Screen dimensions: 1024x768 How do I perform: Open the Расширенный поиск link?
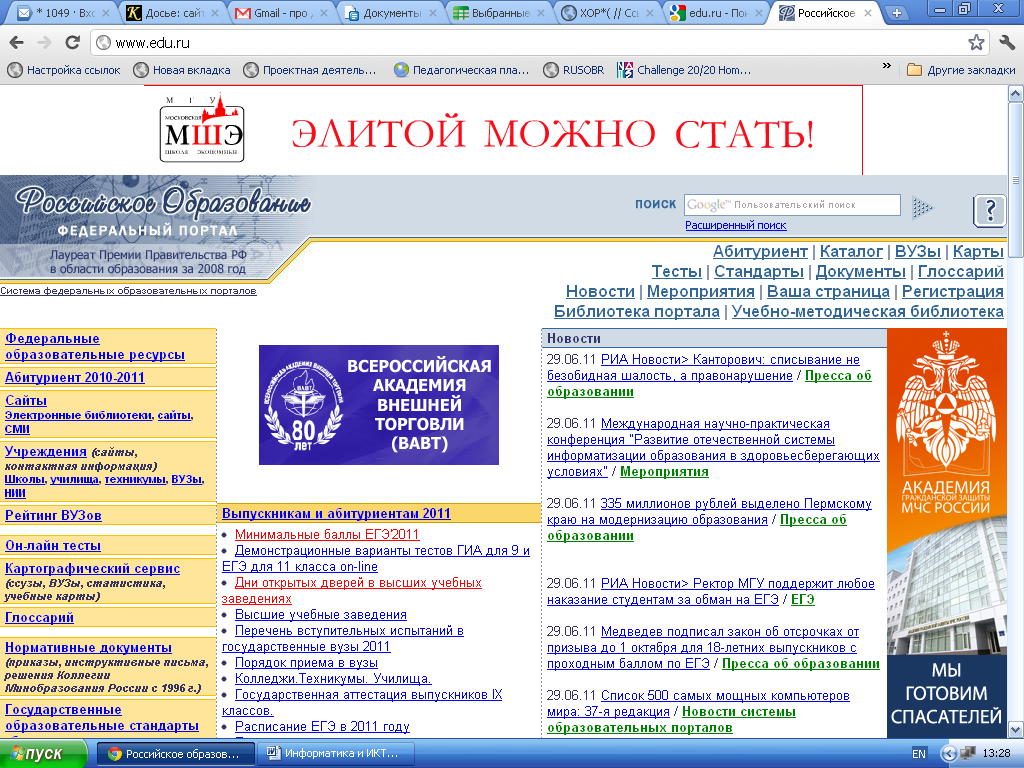735,225
